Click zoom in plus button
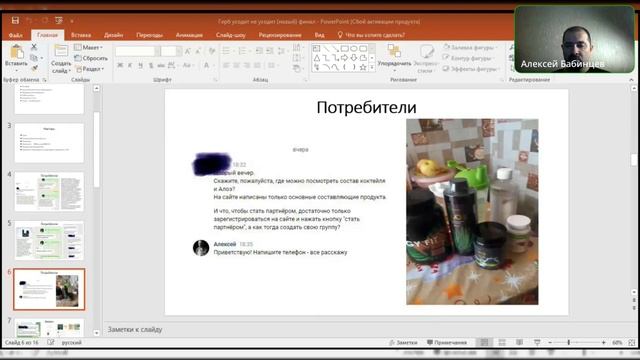The image size is (640, 360). [x=604, y=343]
